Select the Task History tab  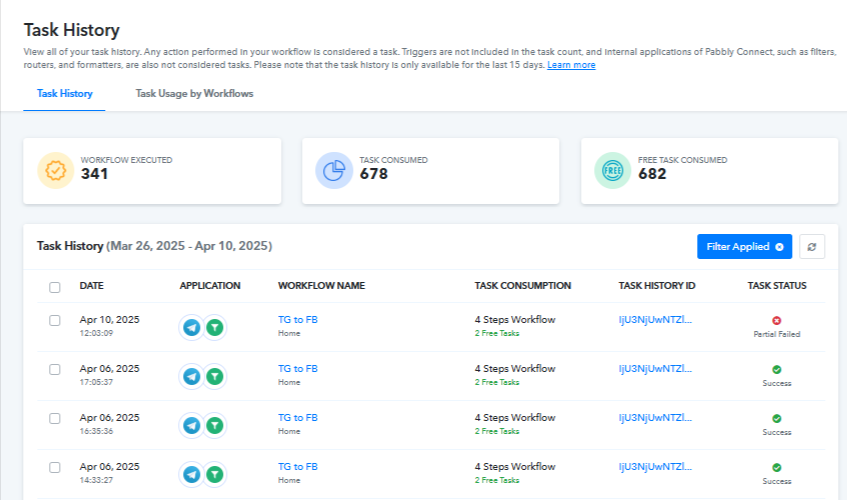[65, 94]
